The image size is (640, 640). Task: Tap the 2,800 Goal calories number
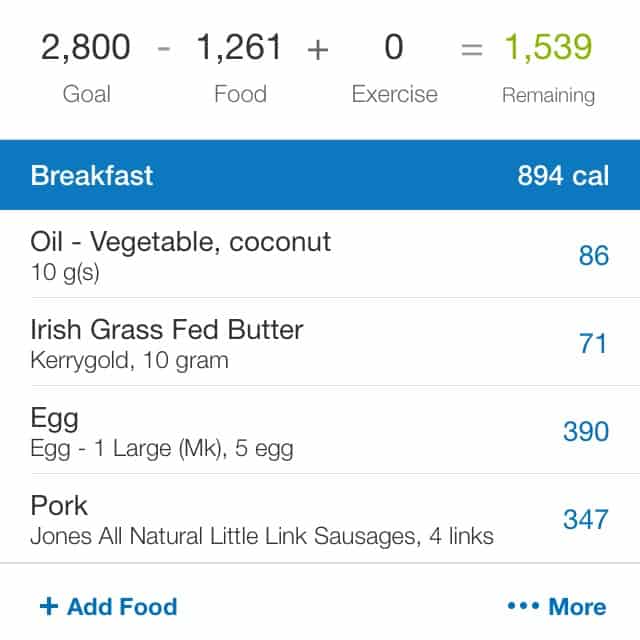pyautogui.click(x=86, y=48)
